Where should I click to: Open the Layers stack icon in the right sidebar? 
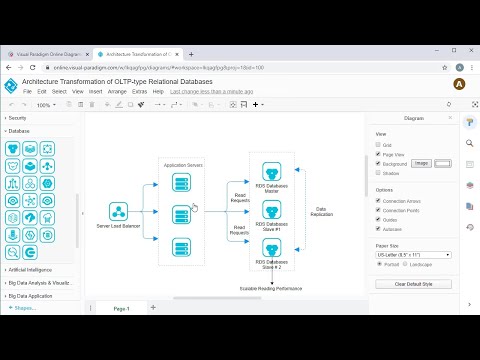pyautogui.click(x=470, y=185)
